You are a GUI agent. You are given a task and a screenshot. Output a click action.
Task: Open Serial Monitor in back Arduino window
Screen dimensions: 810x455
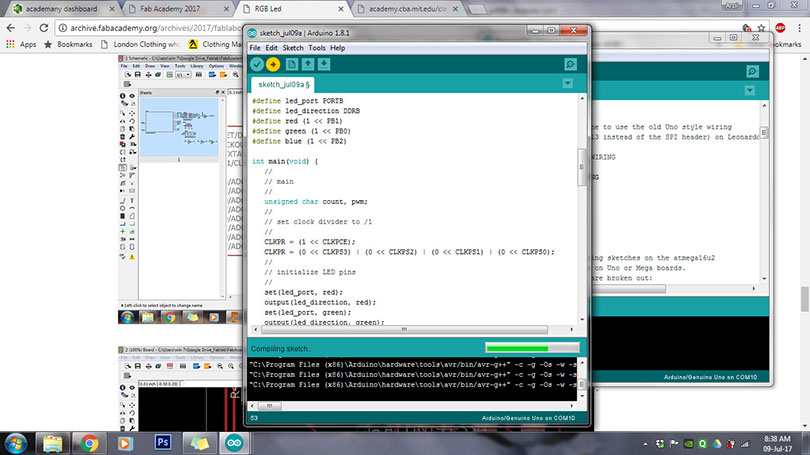[753, 71]
